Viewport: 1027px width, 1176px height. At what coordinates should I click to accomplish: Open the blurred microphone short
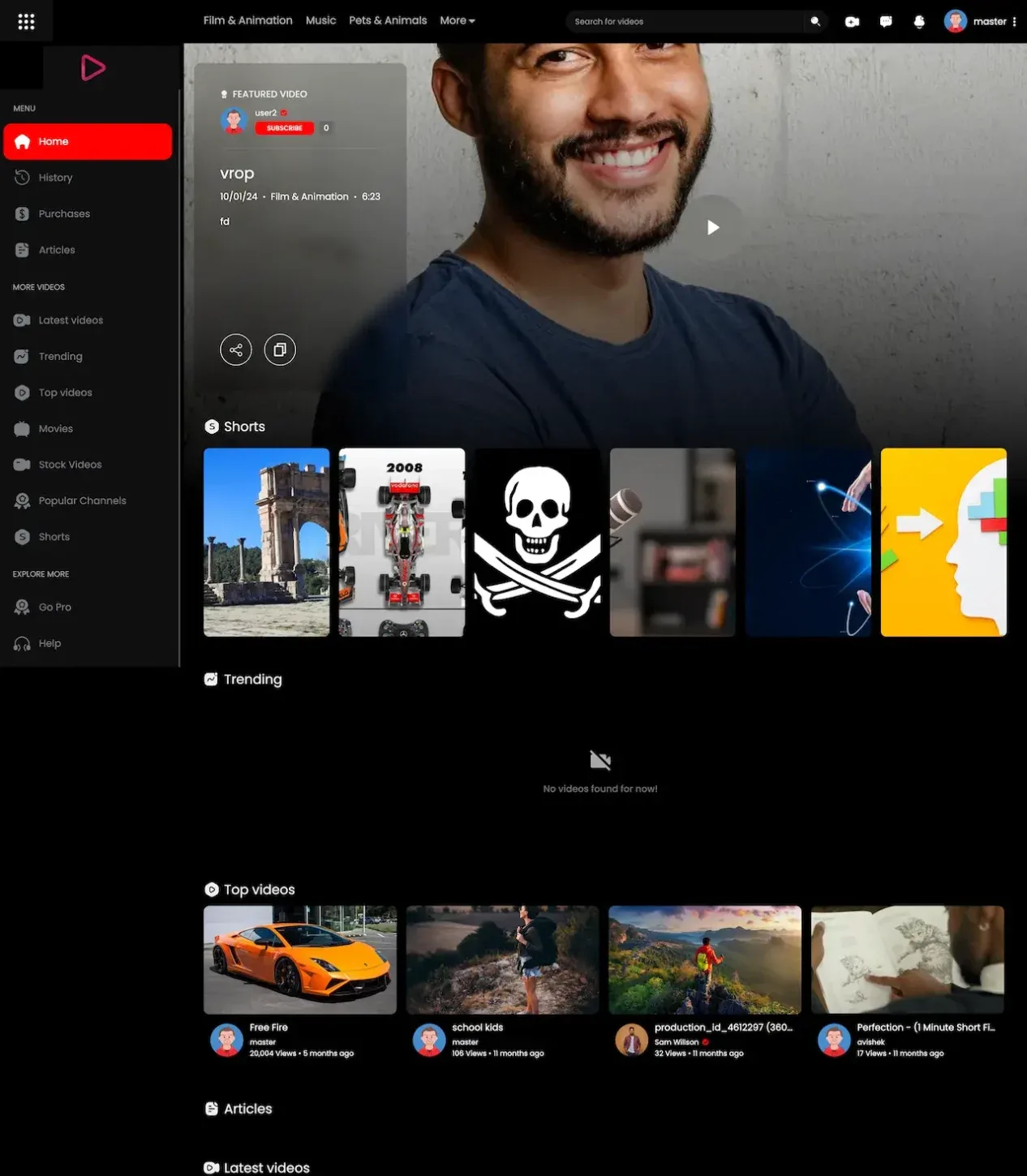pyautogui.click(x=672, y=542)
